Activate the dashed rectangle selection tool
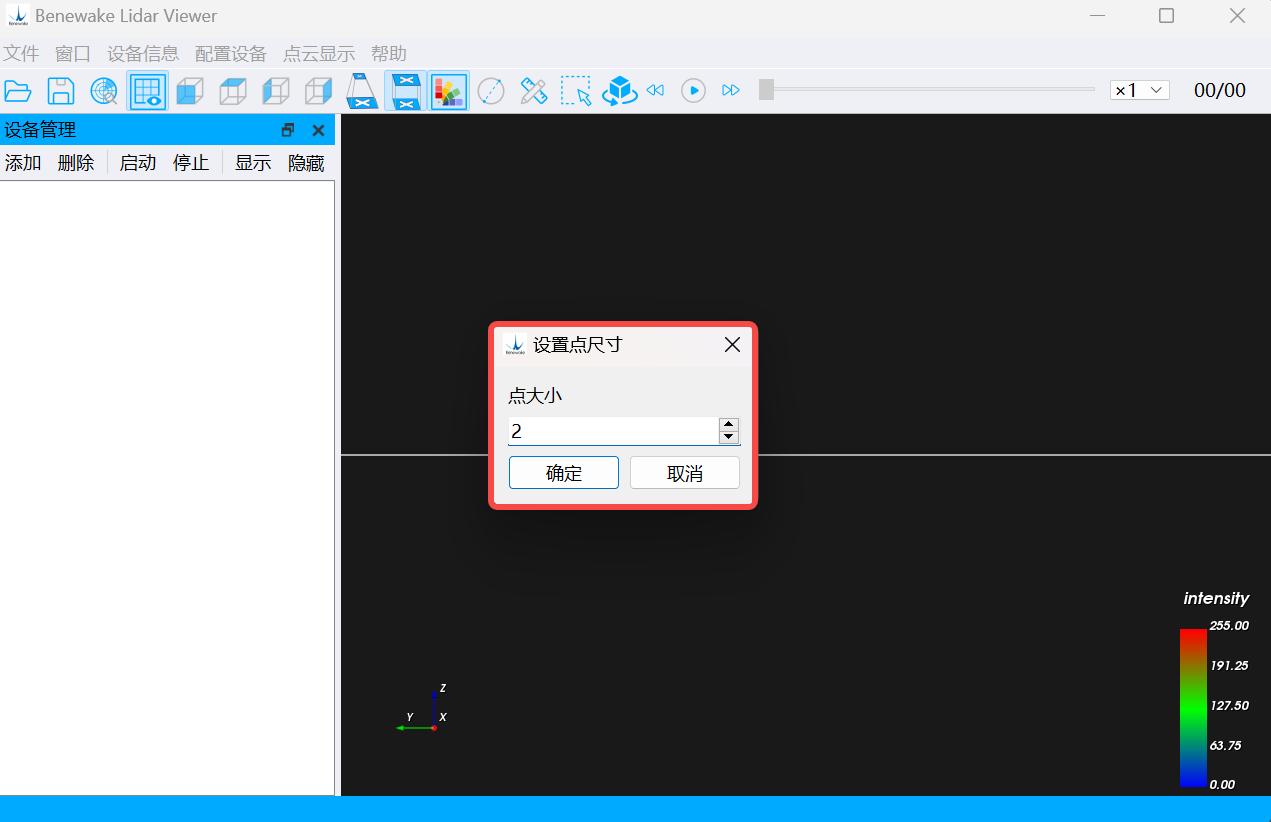The image size is (1271, 822). point(576,91)
